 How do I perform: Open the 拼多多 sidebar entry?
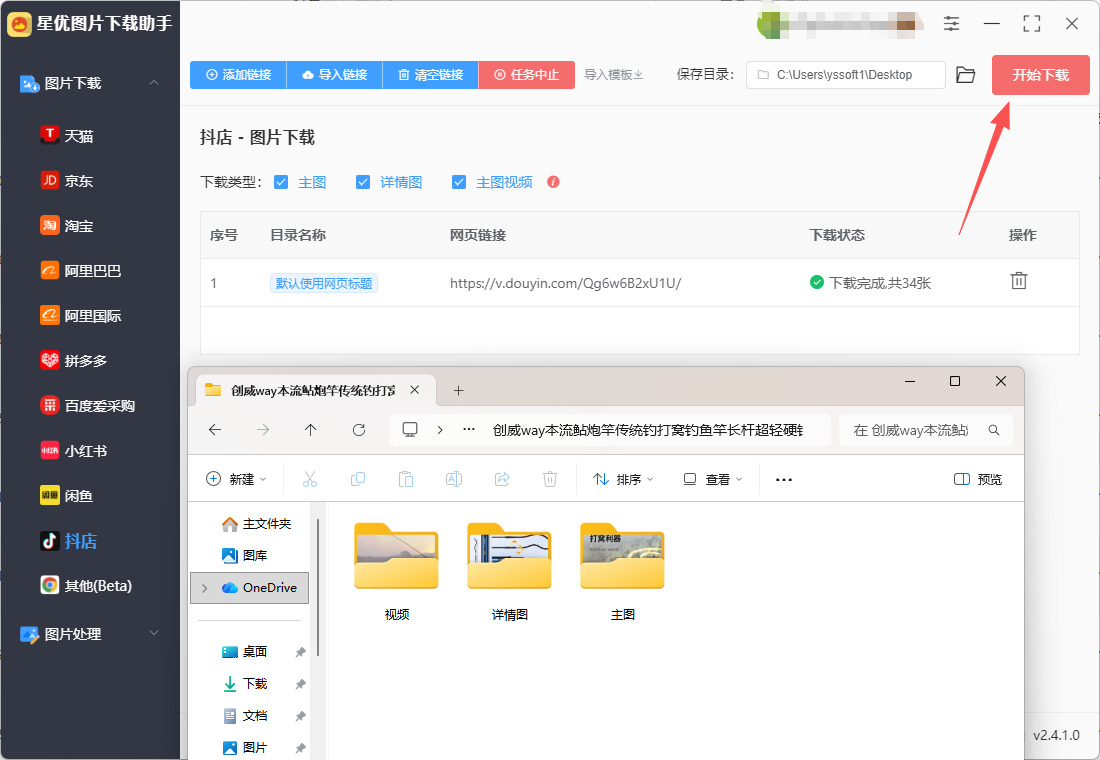tap(74, 360)
